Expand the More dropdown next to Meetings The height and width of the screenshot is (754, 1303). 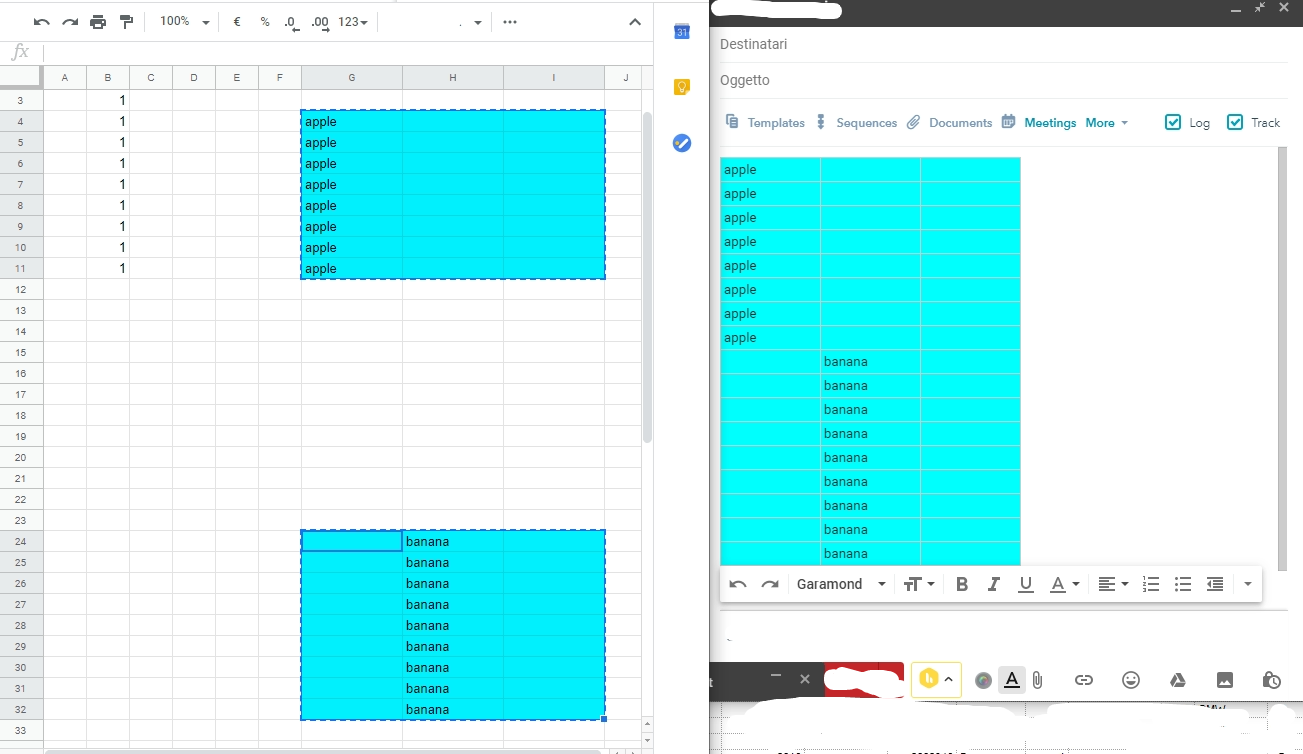point(1106,122)
